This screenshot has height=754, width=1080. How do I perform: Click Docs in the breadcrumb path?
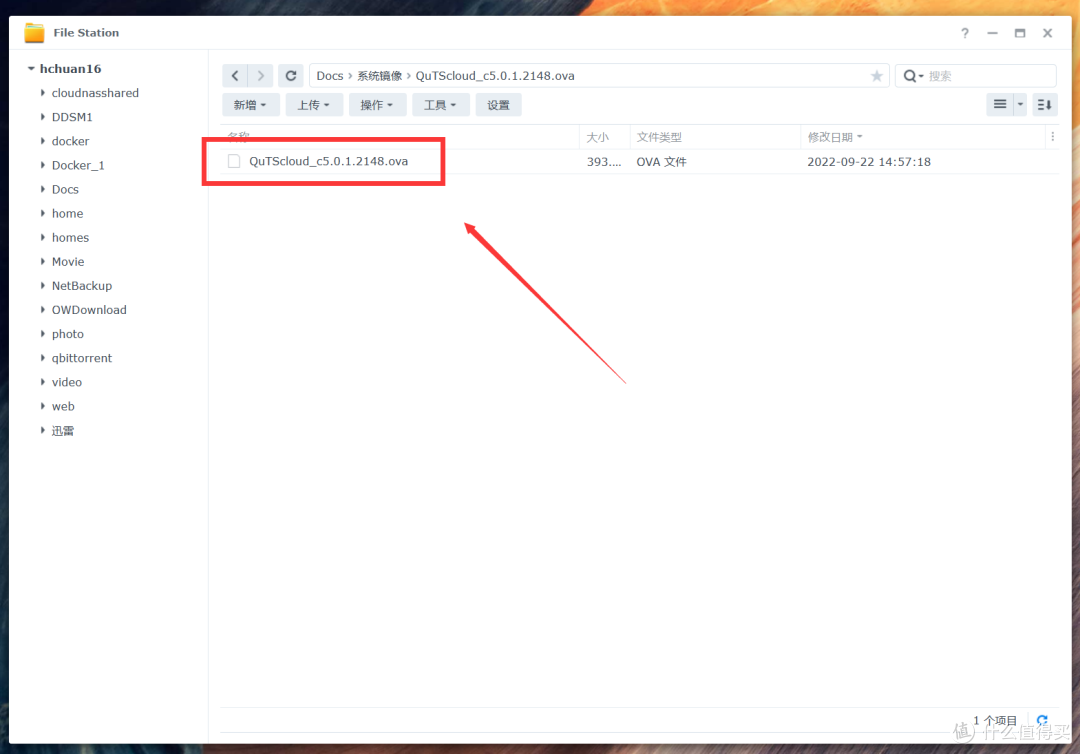(x=330, y=76)
